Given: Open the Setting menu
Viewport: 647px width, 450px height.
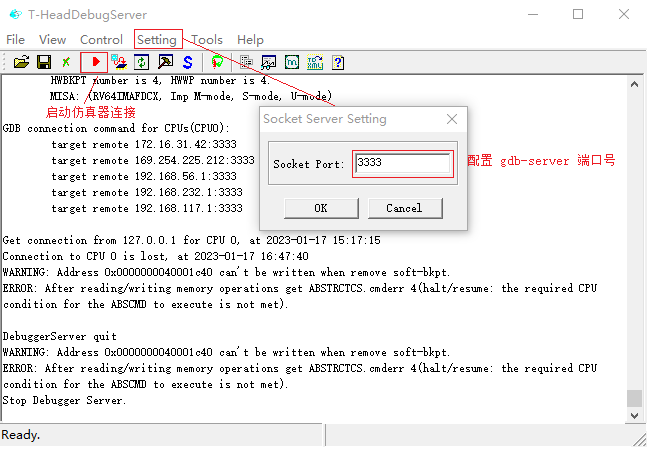Looking at the screenshot, I should pos(157,40).
